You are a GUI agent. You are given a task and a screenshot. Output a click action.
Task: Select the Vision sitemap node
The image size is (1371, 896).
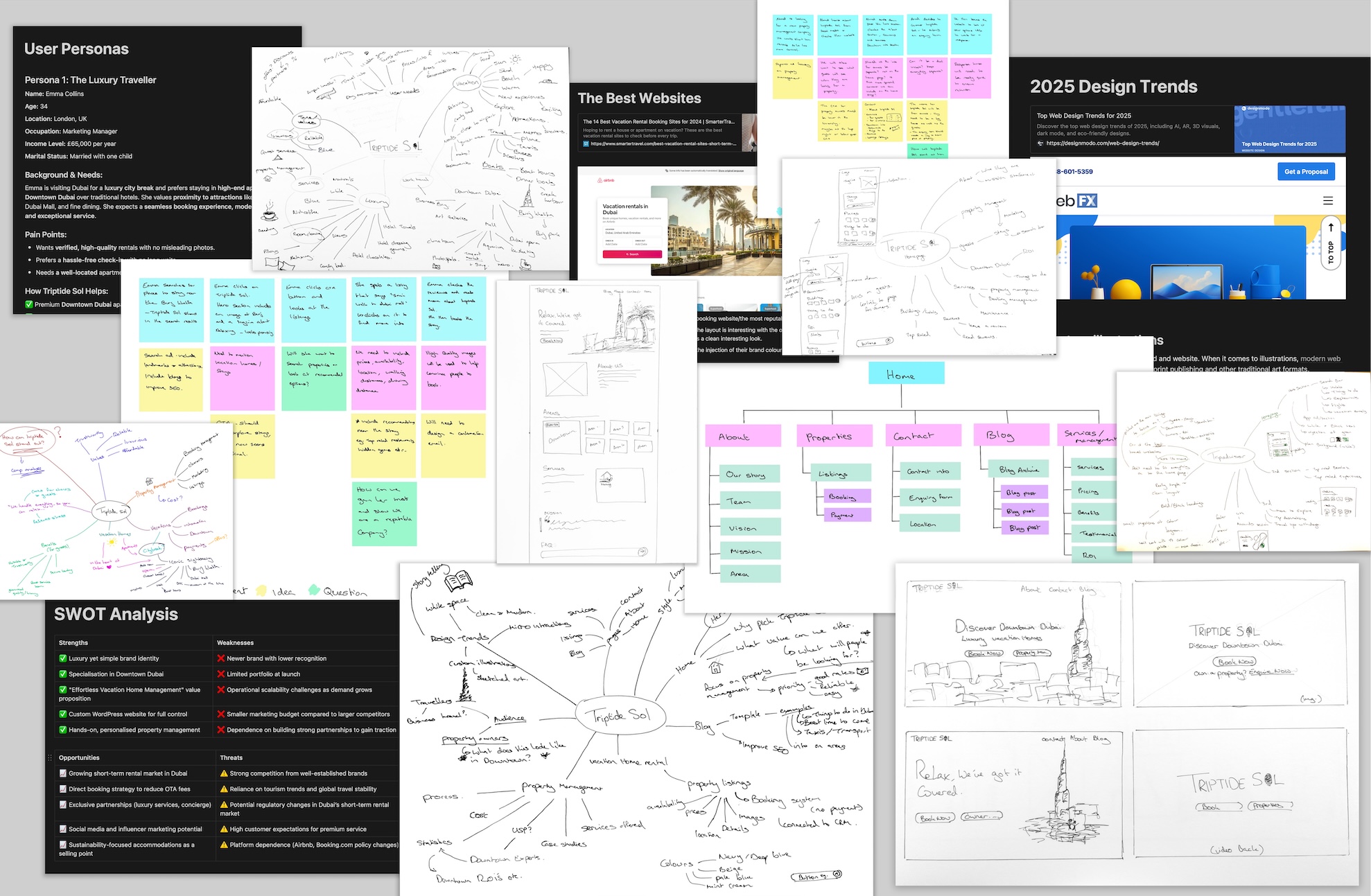pos(749,527)
